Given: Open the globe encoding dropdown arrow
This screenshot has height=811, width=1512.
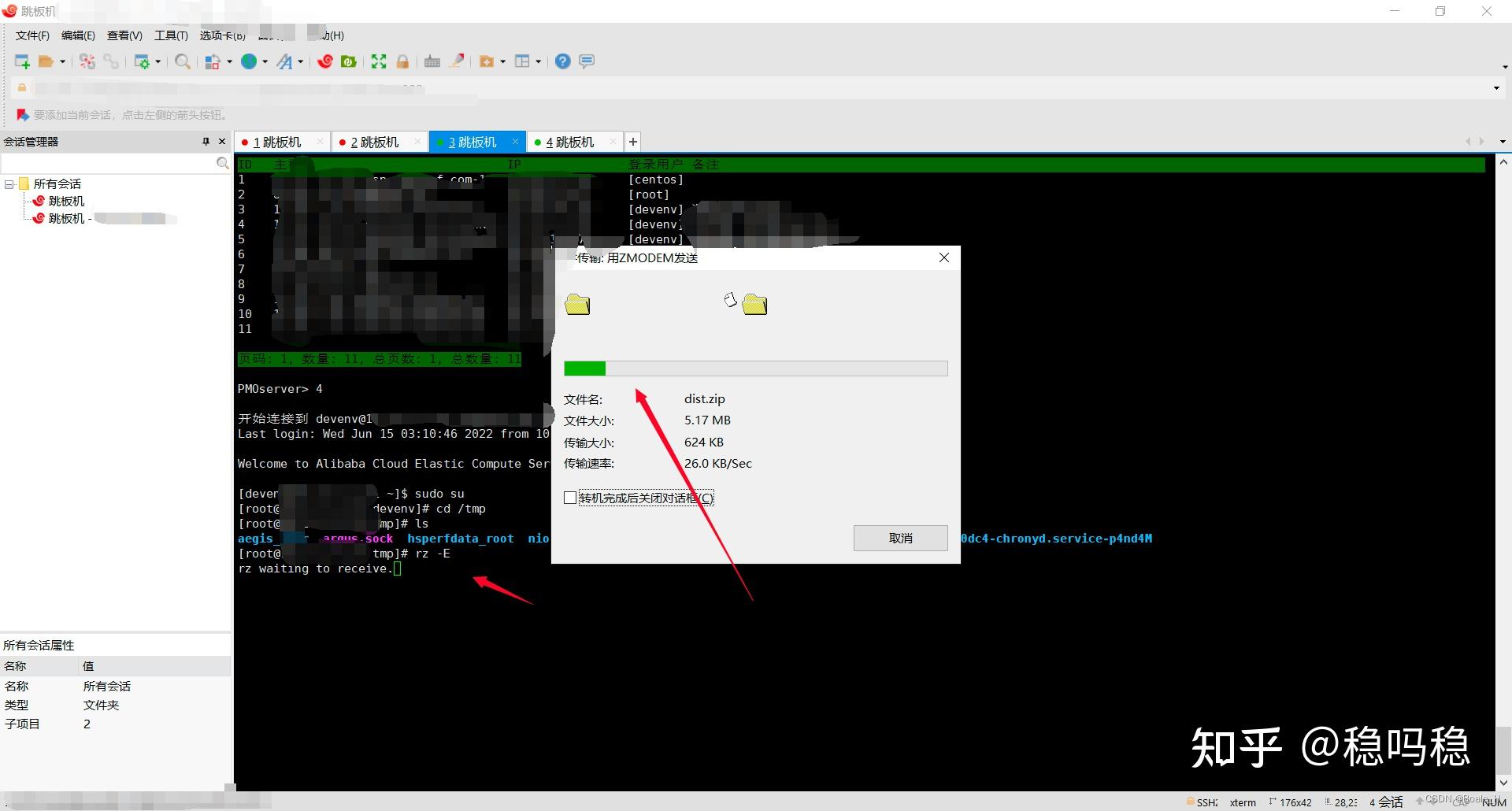Looking at the screenshot, I should (265, 61).
